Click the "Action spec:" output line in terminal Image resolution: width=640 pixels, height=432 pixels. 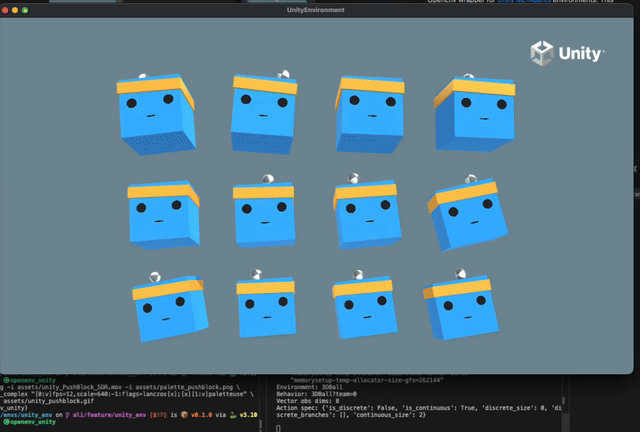click(419, 408)
